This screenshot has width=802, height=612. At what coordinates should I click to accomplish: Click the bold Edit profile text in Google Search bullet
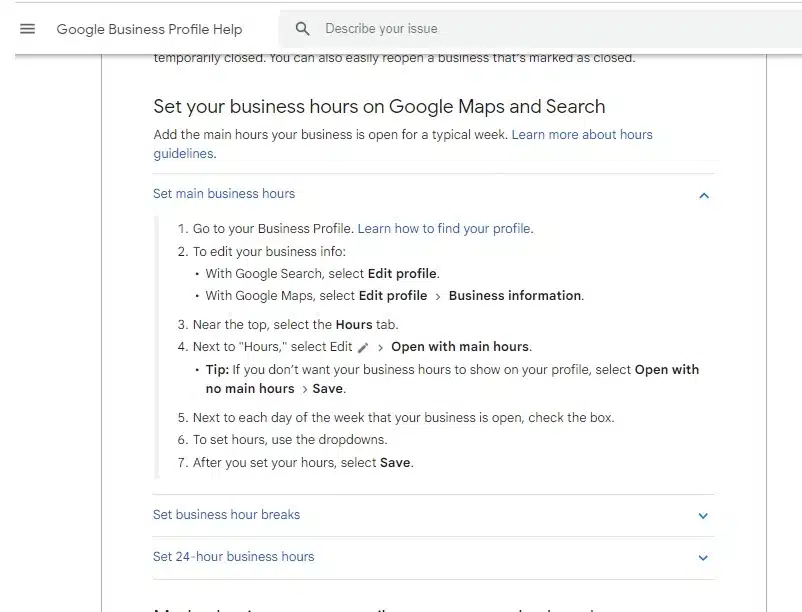coord(402,274)
